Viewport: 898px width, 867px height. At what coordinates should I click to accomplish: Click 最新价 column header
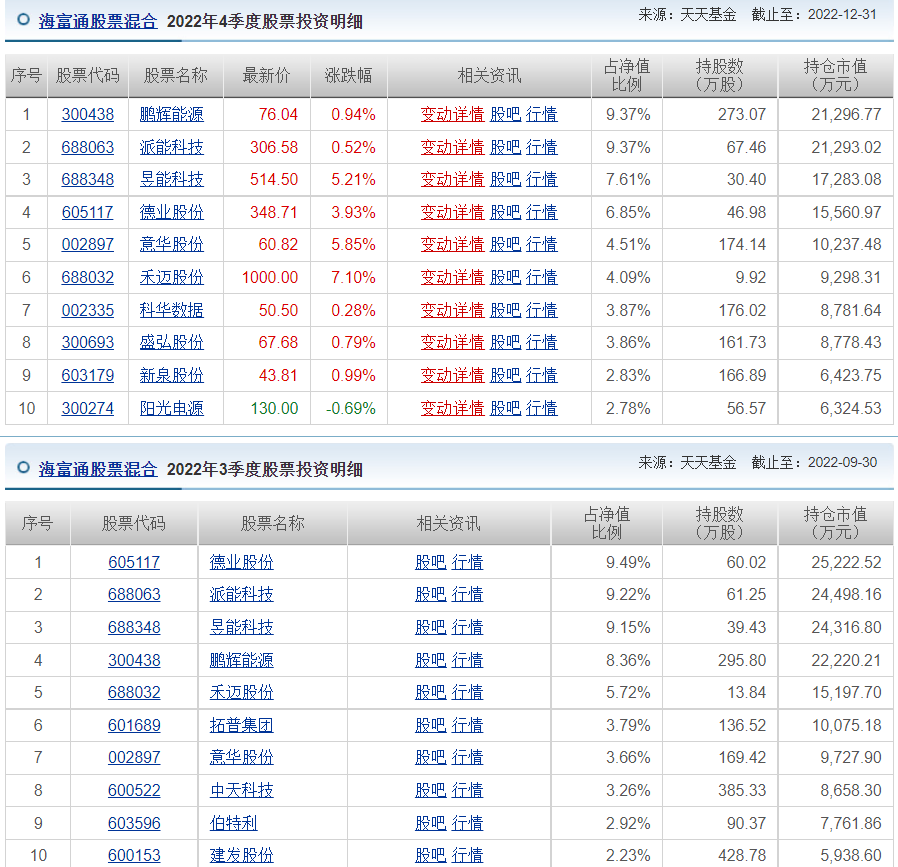point(266,75)
